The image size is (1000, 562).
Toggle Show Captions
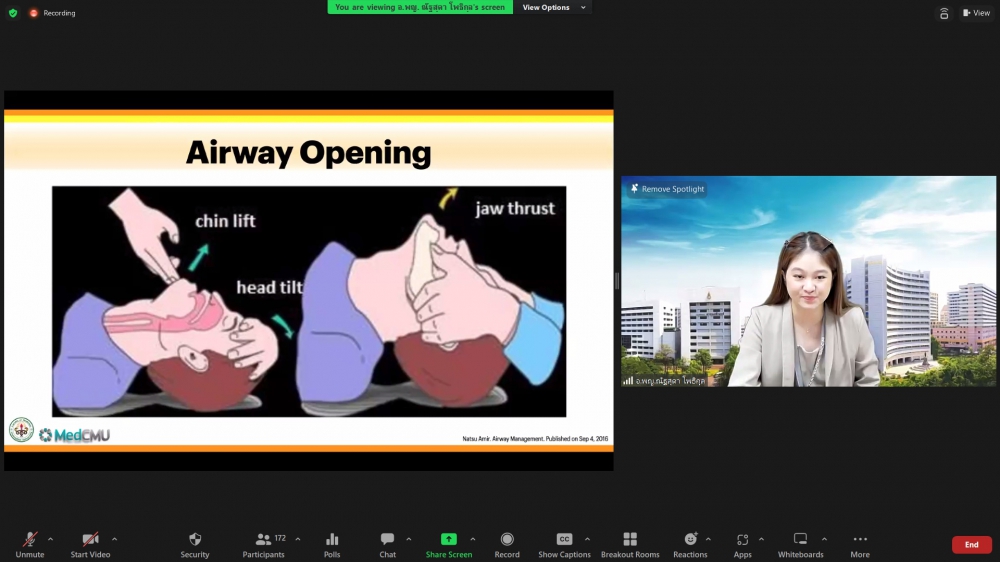point(564,540)
